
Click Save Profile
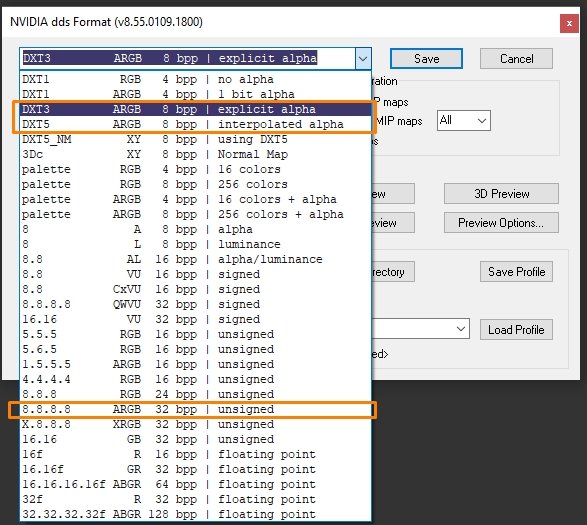[516, 271]
